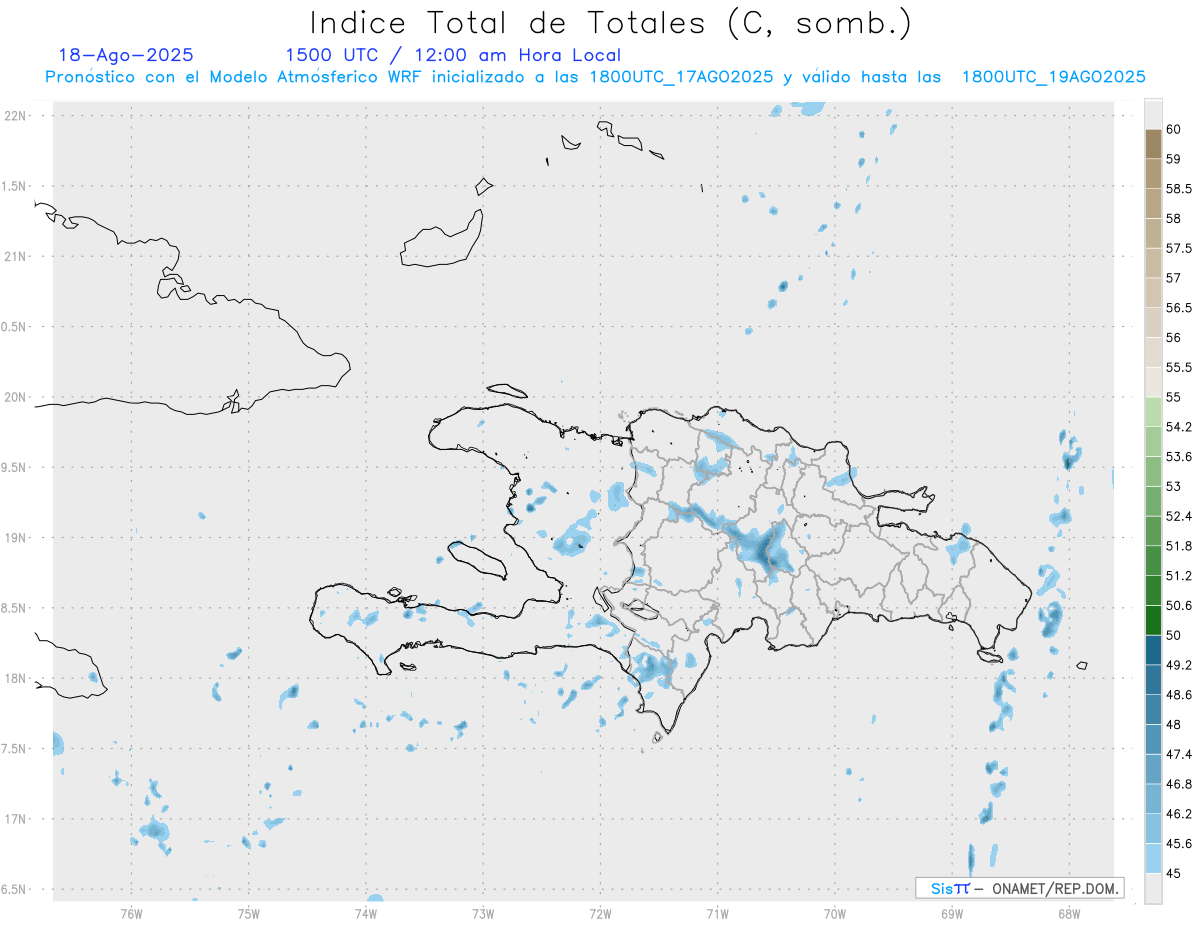Screen dimensions: 1200x927
Task: Select the date text '18-Ago-2025'
Action: pos(126,55)
